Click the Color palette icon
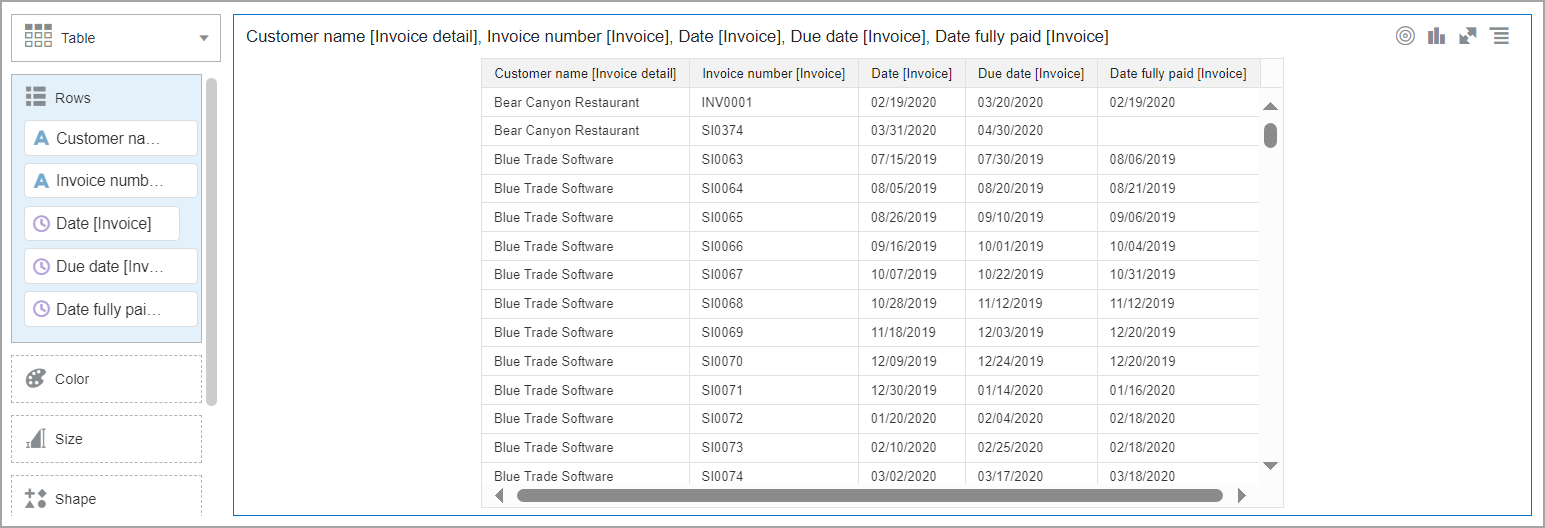The height and width of the screenshot is (528, 1545). [x=36, y=379]
